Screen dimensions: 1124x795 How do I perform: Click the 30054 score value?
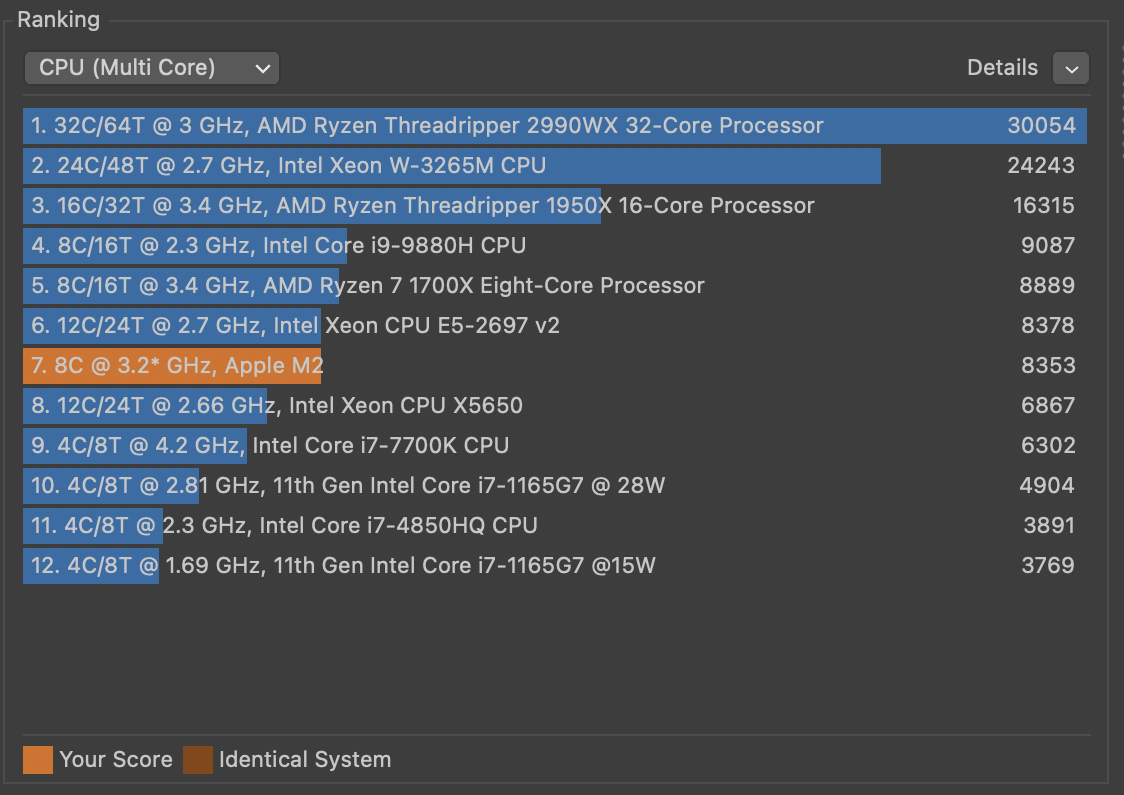coord(1041,126)
